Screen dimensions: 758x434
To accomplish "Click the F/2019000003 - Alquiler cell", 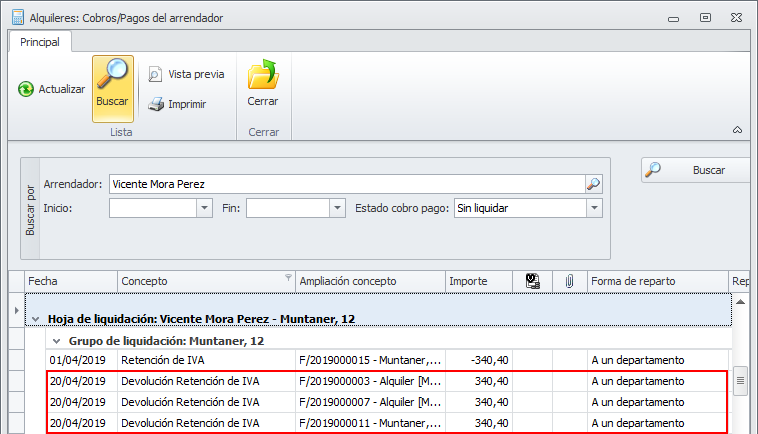I will [x=370, y=381].
